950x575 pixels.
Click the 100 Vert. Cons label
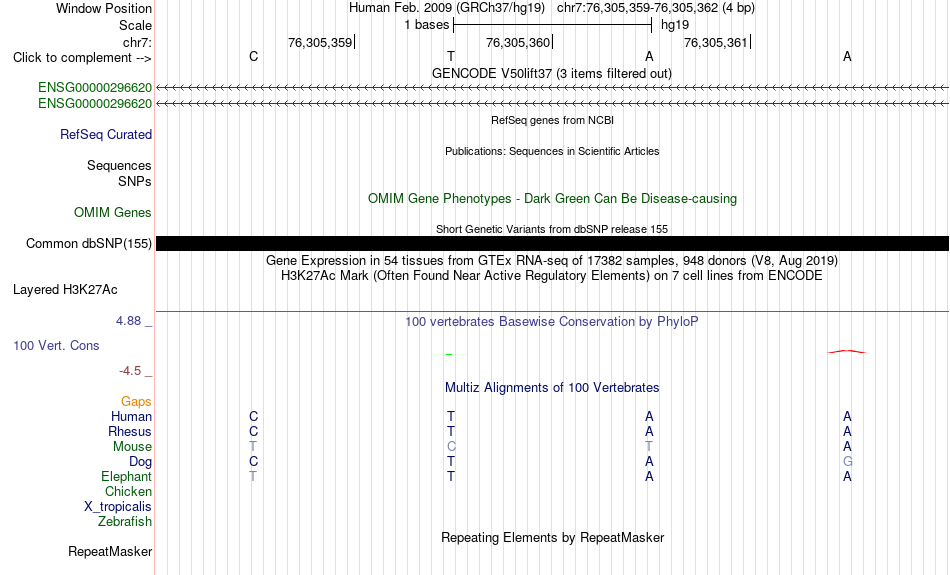[x=56, y=345]
